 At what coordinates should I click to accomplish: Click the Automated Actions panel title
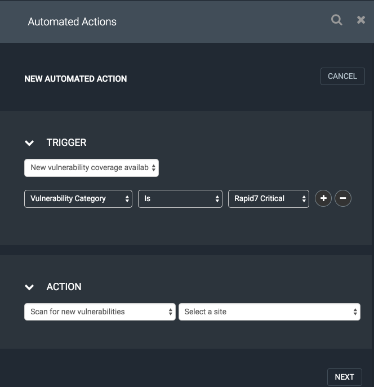(x=72, y=22)
